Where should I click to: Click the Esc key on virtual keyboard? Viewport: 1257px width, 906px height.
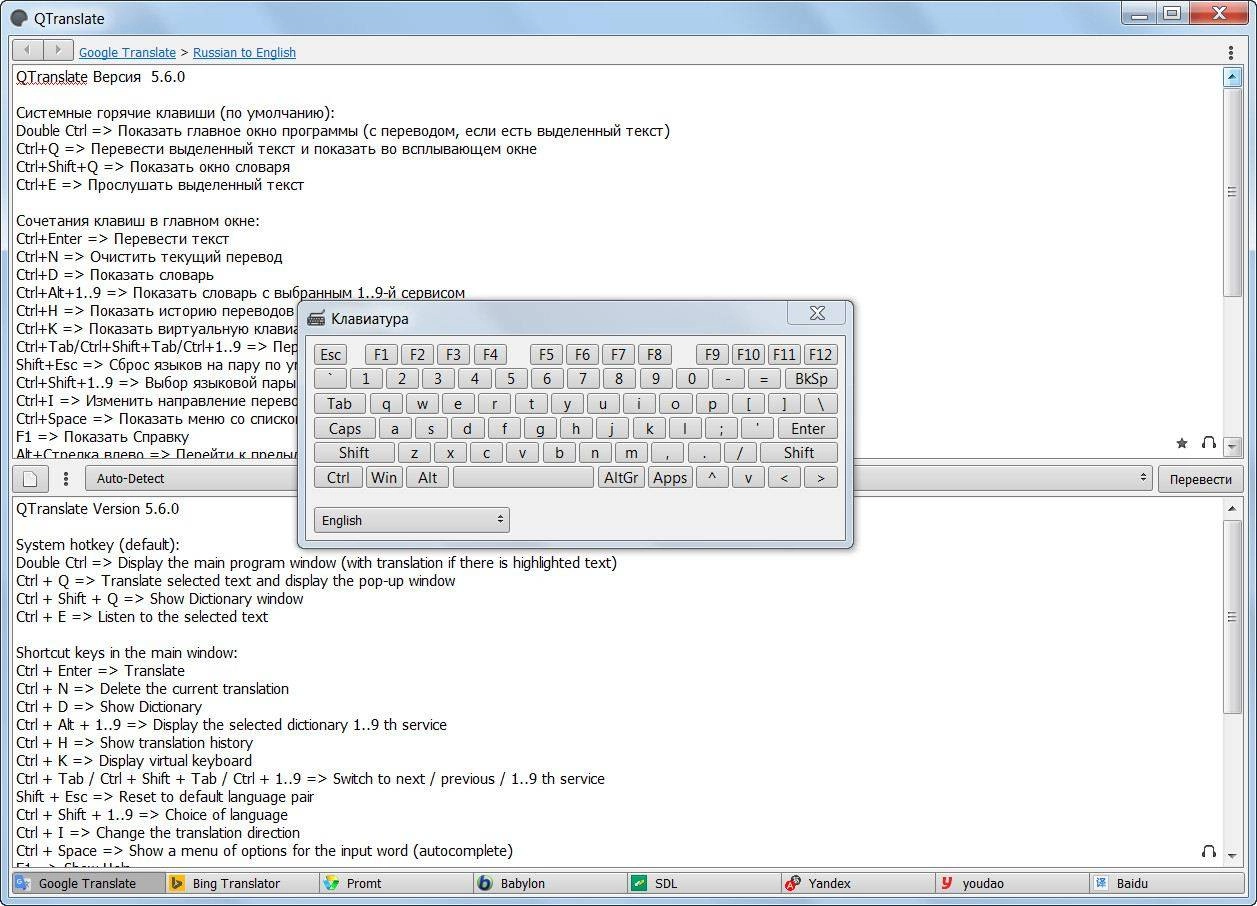[330, 354]
